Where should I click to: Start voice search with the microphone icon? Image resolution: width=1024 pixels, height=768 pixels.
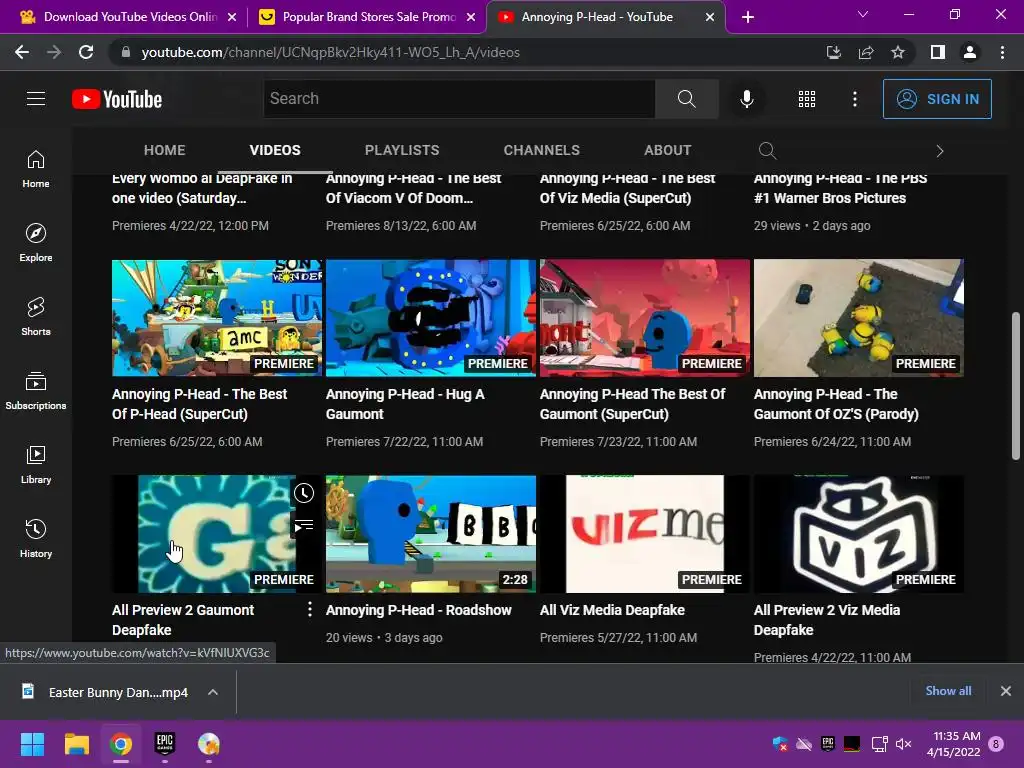tap(746, 99)
